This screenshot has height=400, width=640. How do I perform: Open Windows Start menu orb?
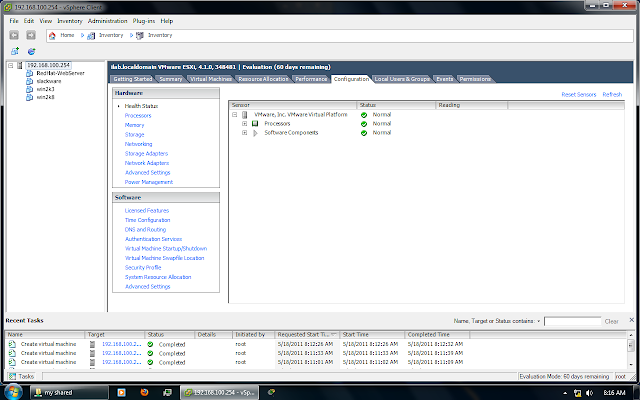click(13, 392)
